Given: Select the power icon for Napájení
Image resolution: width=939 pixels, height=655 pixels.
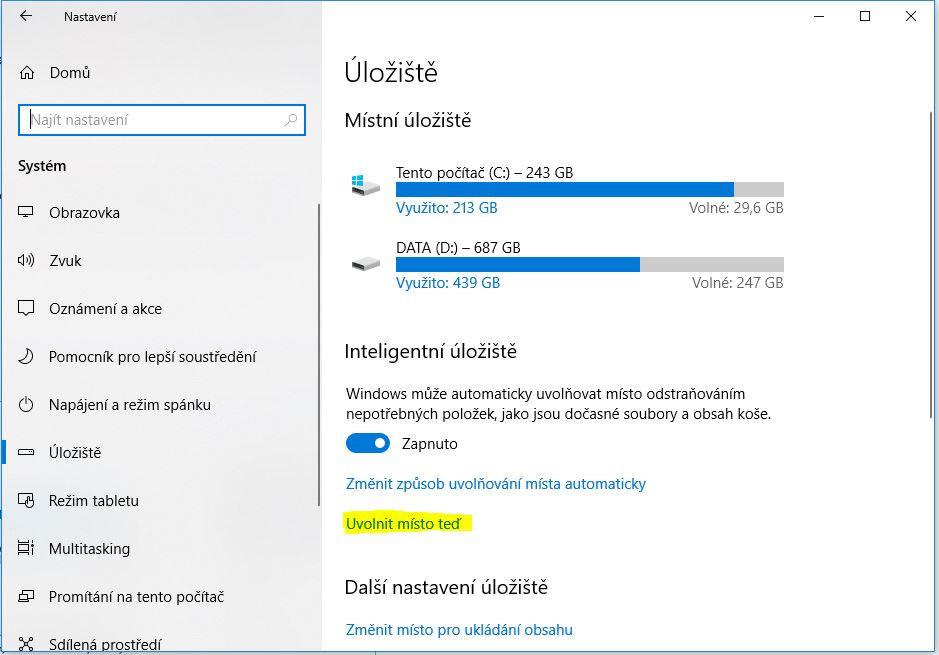Looking at the screenshot, I should pos(26,404).
